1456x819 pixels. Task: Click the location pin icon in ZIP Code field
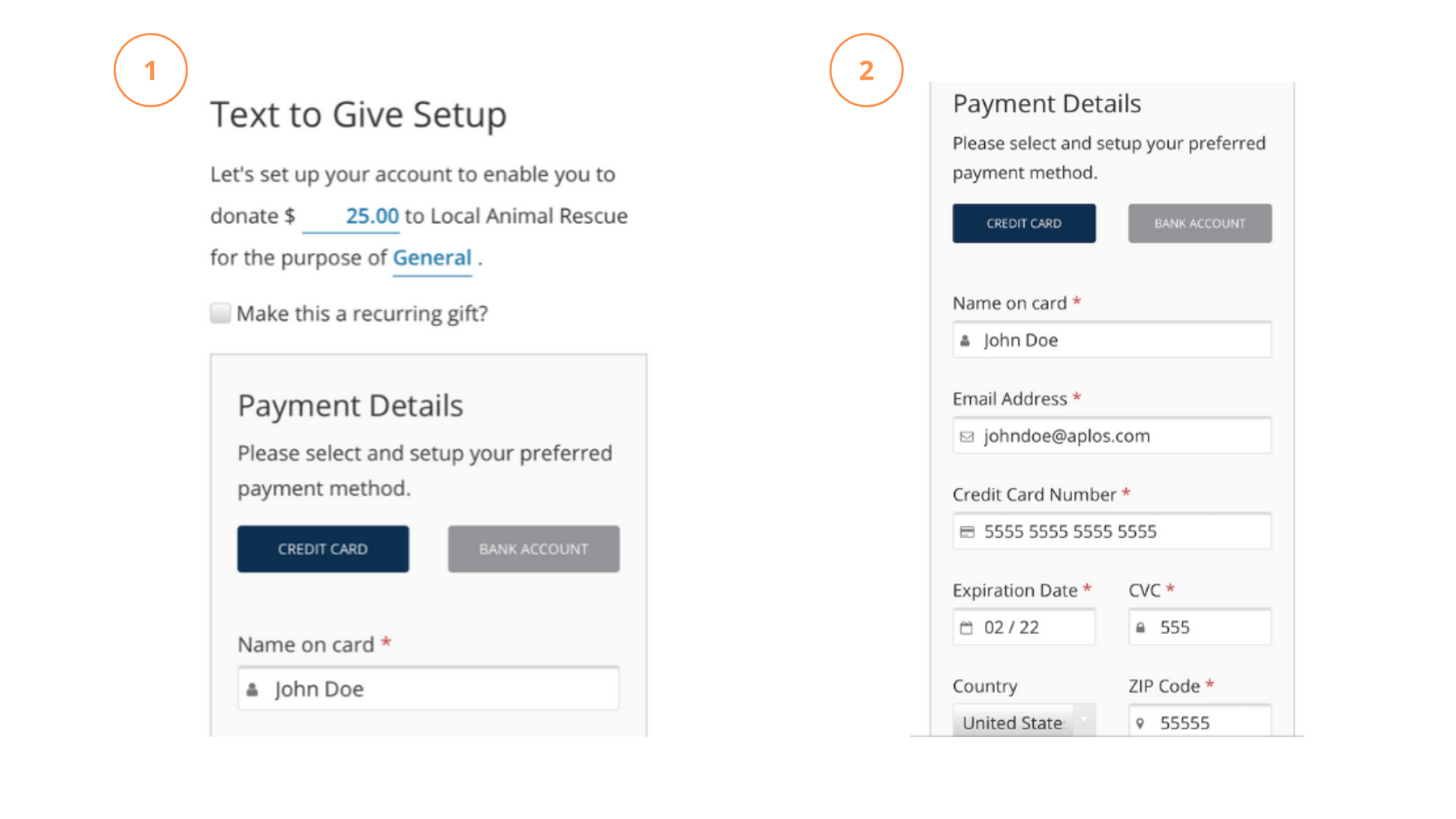click(1140, 723)
